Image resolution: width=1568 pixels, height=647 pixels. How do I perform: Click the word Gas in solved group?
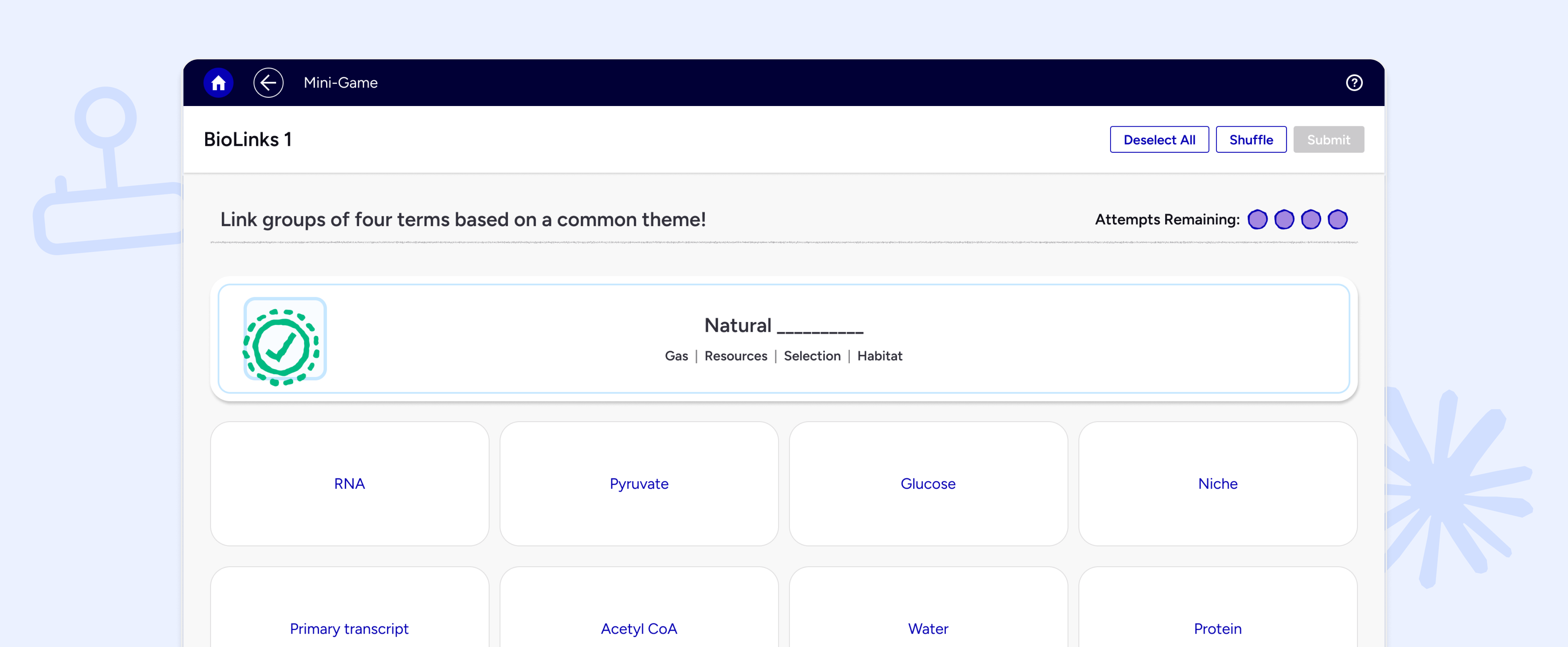[676, 356]
